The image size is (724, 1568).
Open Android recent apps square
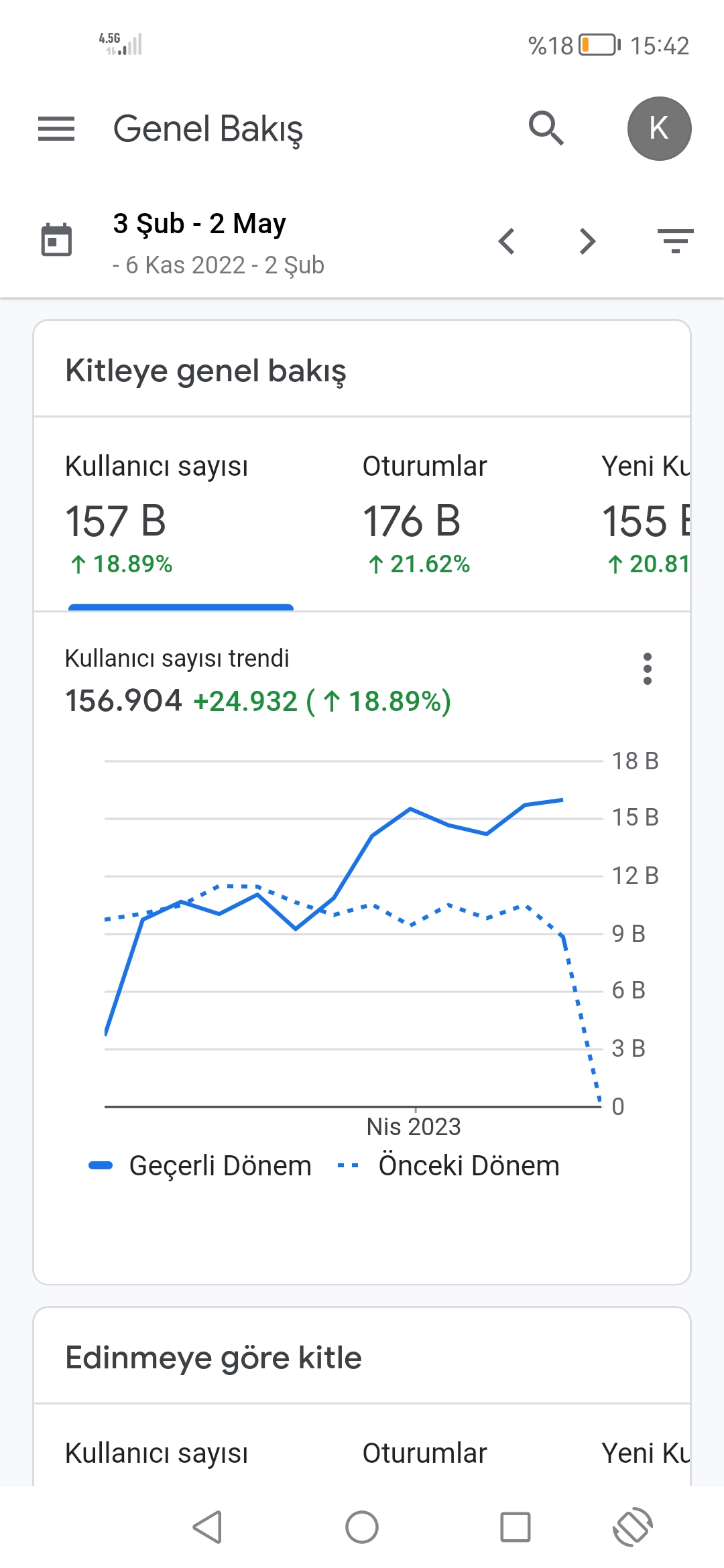point(516,1527)
